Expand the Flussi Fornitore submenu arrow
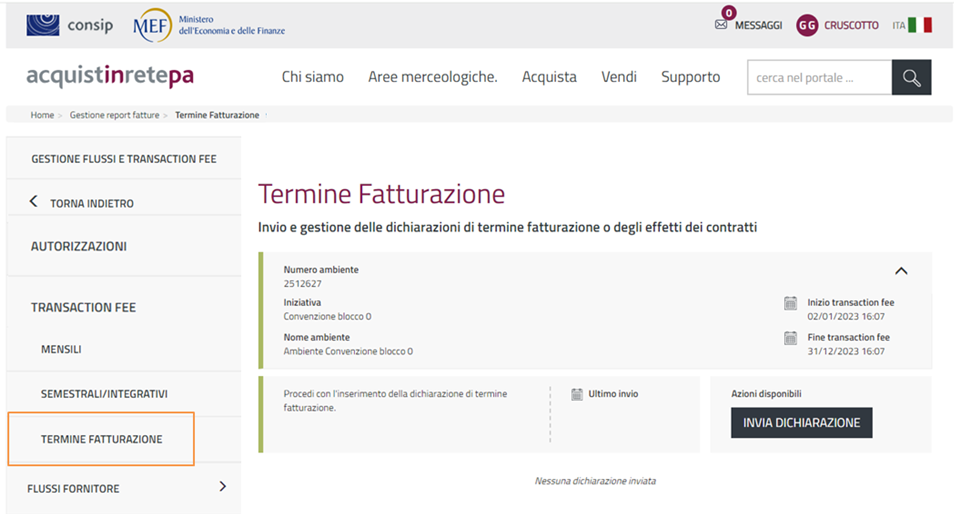This screenshot has height=514, width=954. tap(222, 487)
